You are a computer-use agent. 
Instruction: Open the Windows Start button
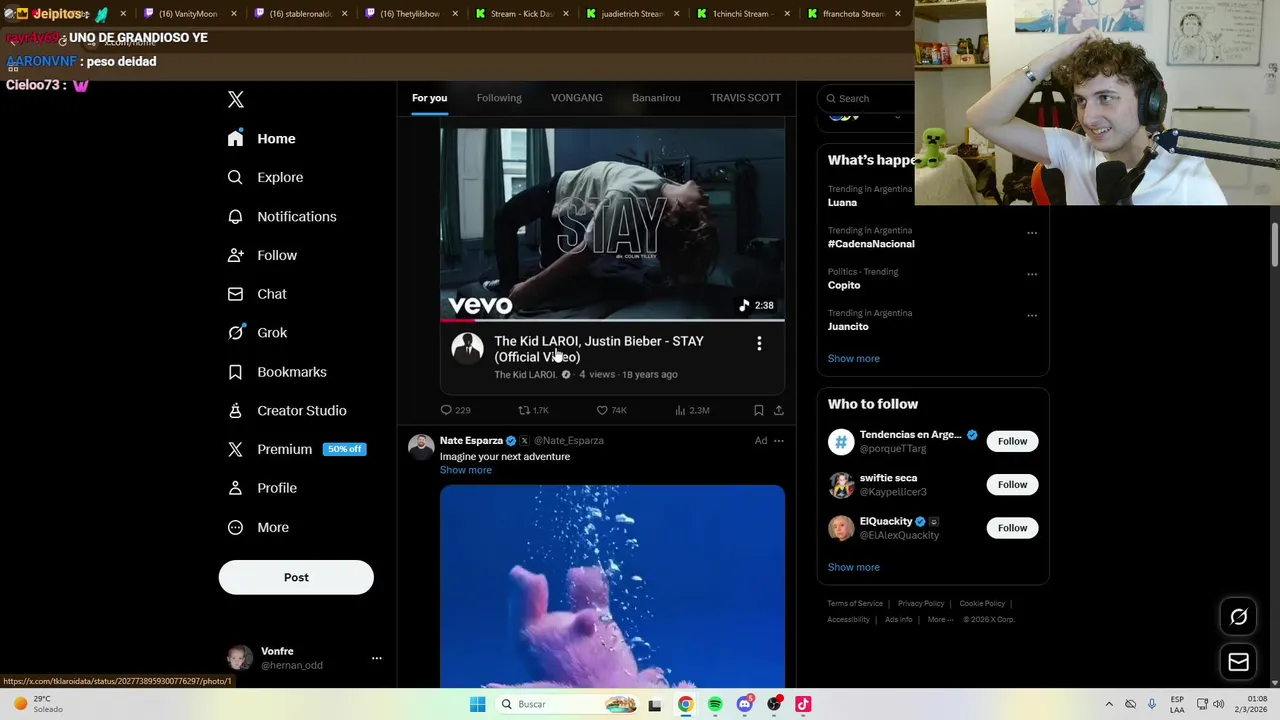pyautogui.click(x=478, y=704)
